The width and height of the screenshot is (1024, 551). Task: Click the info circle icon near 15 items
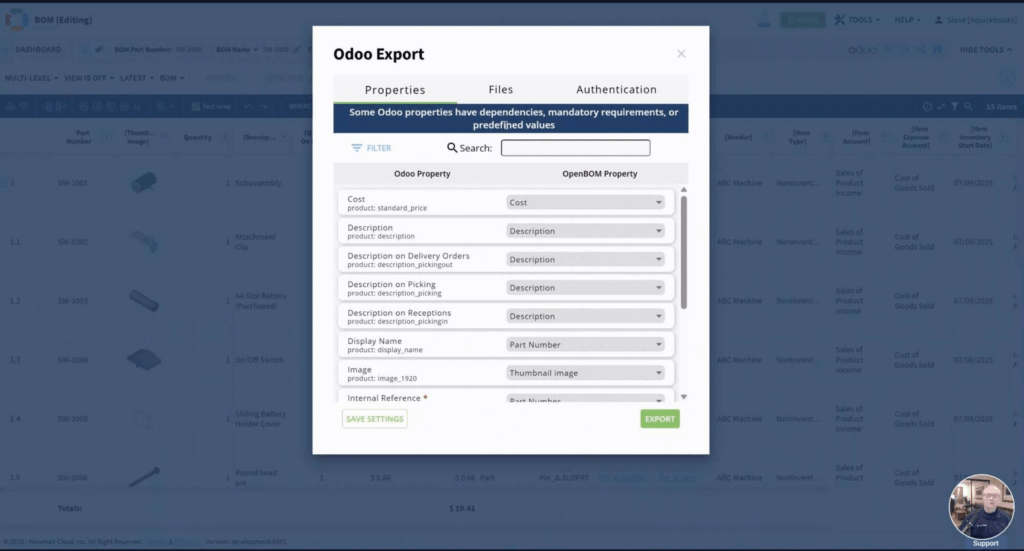pos(927,106)
